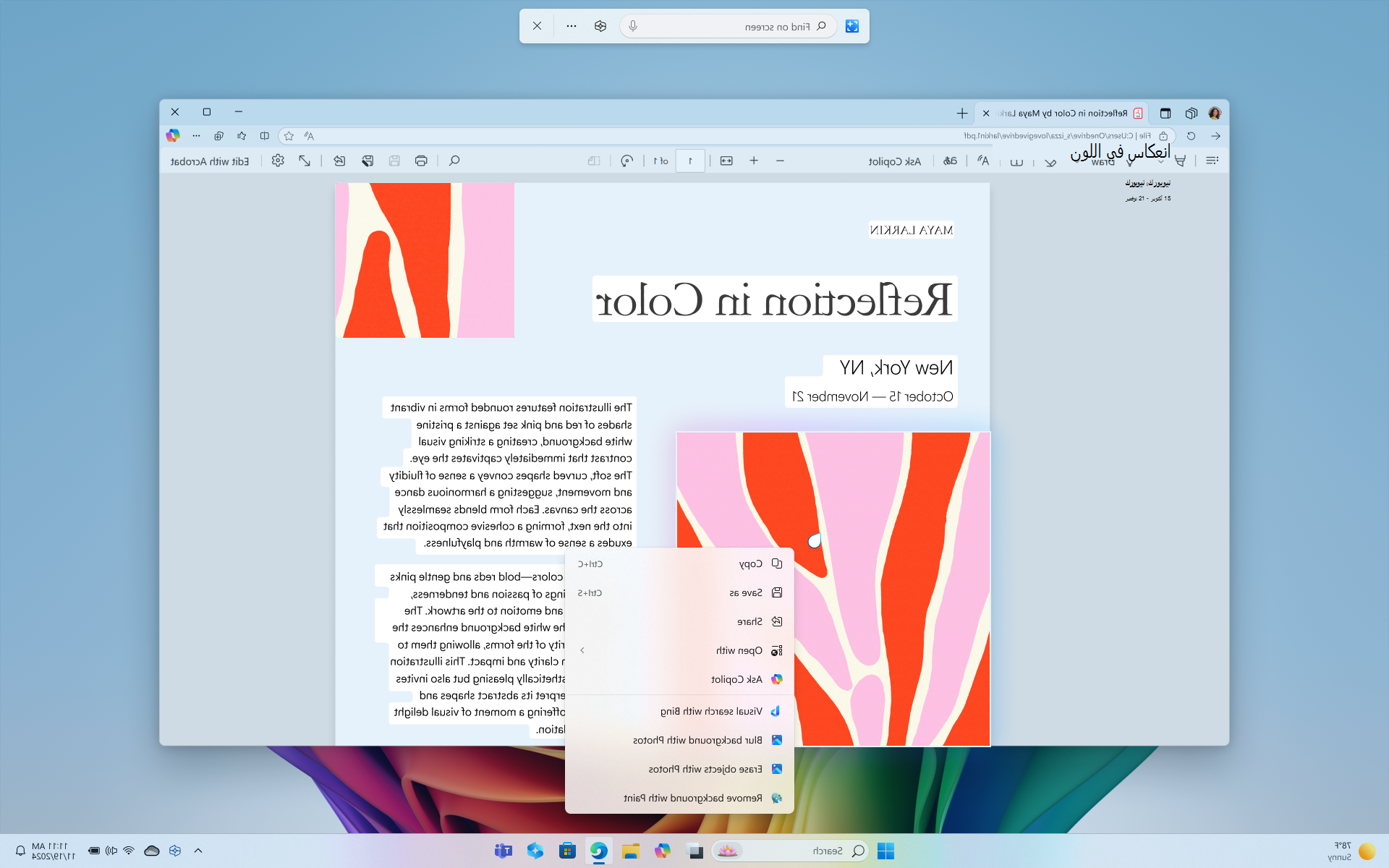View site information lock icon
Screen dimensions: 1389x868
[1163, 136]
